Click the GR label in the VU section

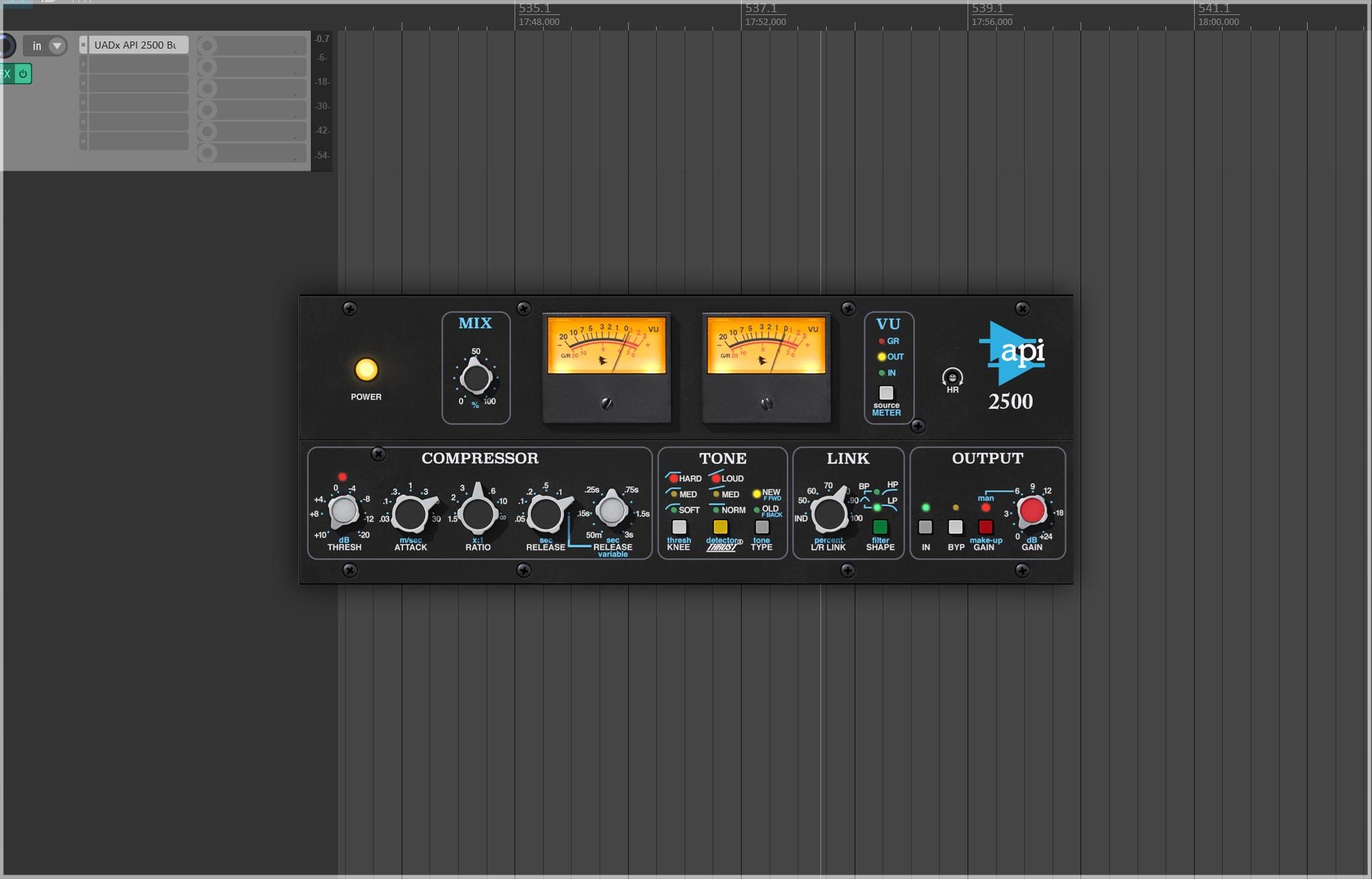click(893, 341)
